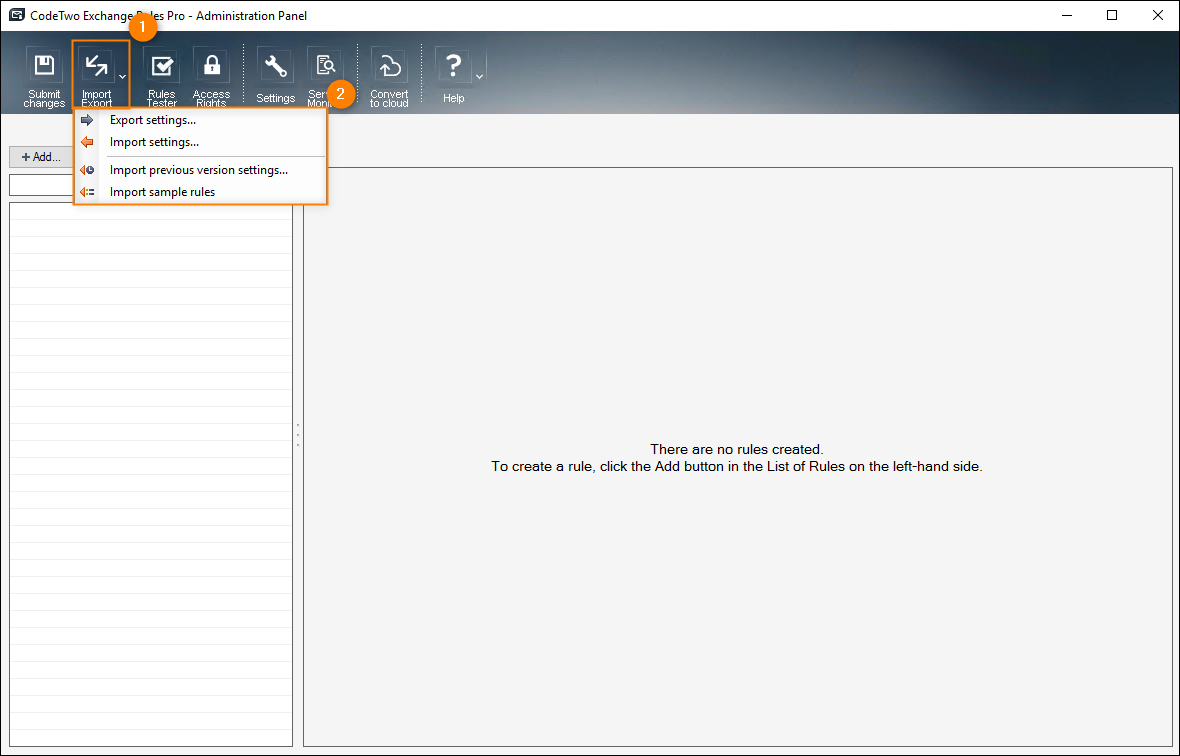This screenshot has height=756, width=1180.
Task: Expand the Import Export dropdown arrow
Action: point(123,77)
